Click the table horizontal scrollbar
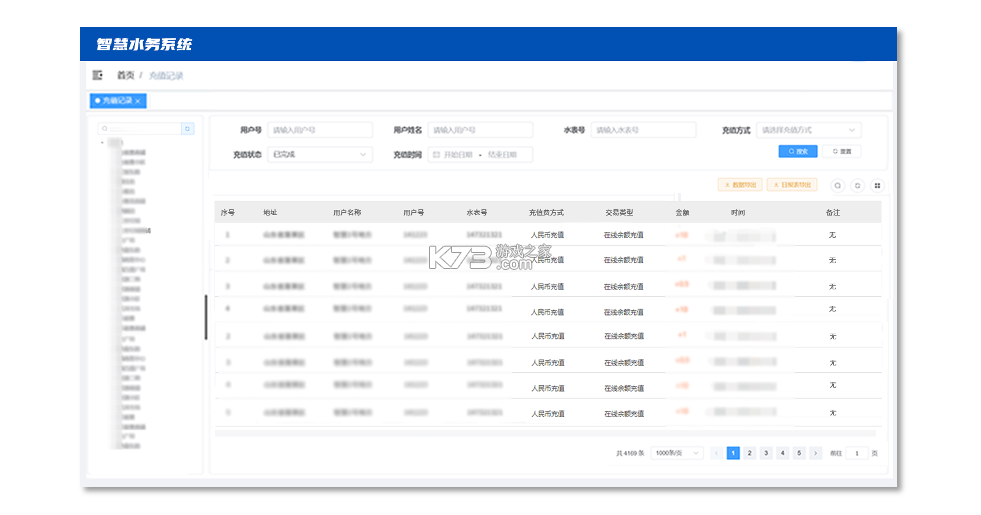981x515 pixels. (x=545, y=433)
